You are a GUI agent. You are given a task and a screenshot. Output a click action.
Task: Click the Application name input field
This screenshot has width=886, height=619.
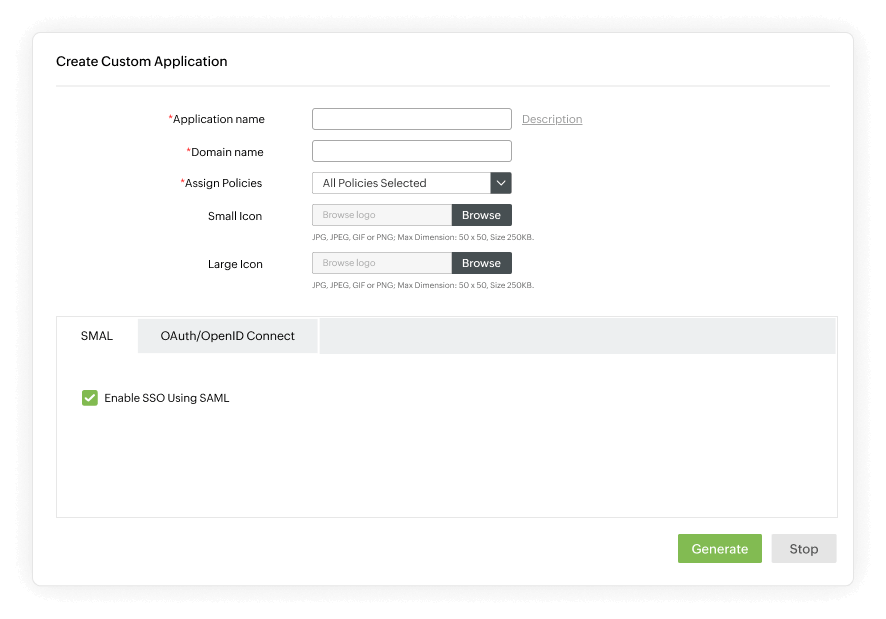tap(411, 118)
